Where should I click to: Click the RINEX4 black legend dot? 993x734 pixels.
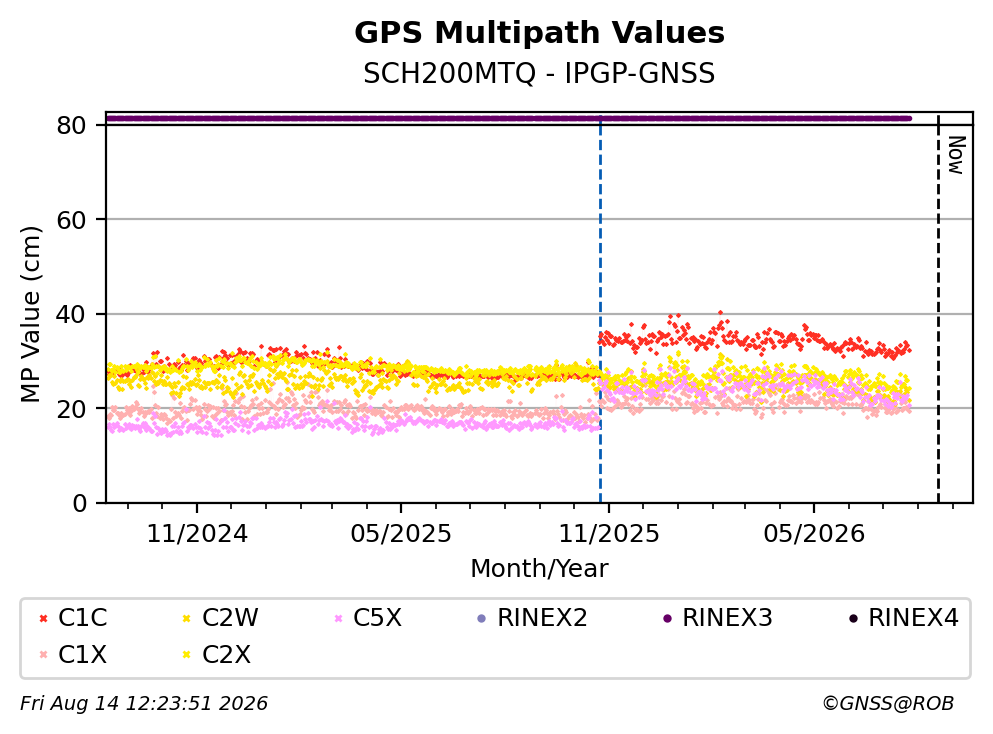click(x=853, y=618)
